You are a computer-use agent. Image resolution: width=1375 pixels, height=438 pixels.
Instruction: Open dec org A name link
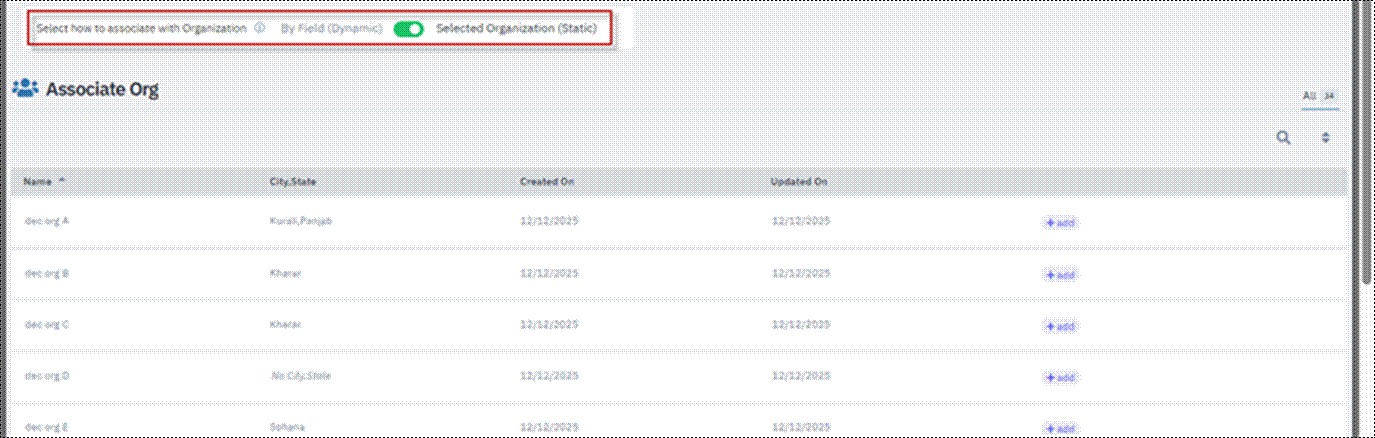point(46,221)
